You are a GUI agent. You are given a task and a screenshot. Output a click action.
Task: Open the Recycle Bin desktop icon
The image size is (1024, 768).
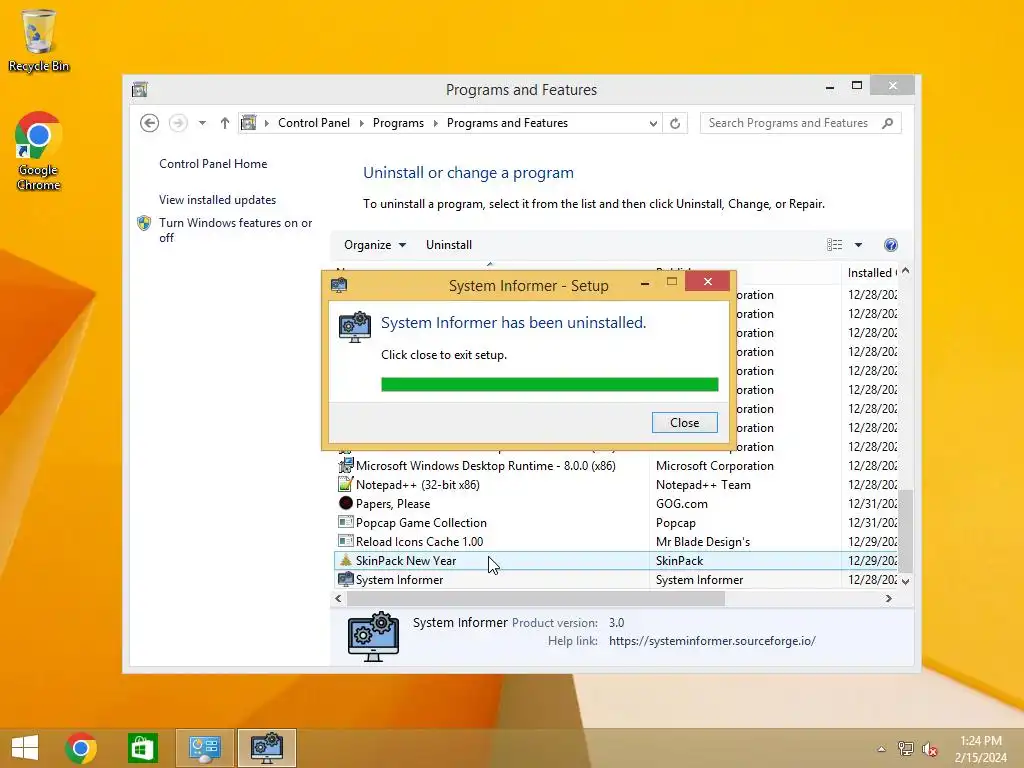point(39,39)
